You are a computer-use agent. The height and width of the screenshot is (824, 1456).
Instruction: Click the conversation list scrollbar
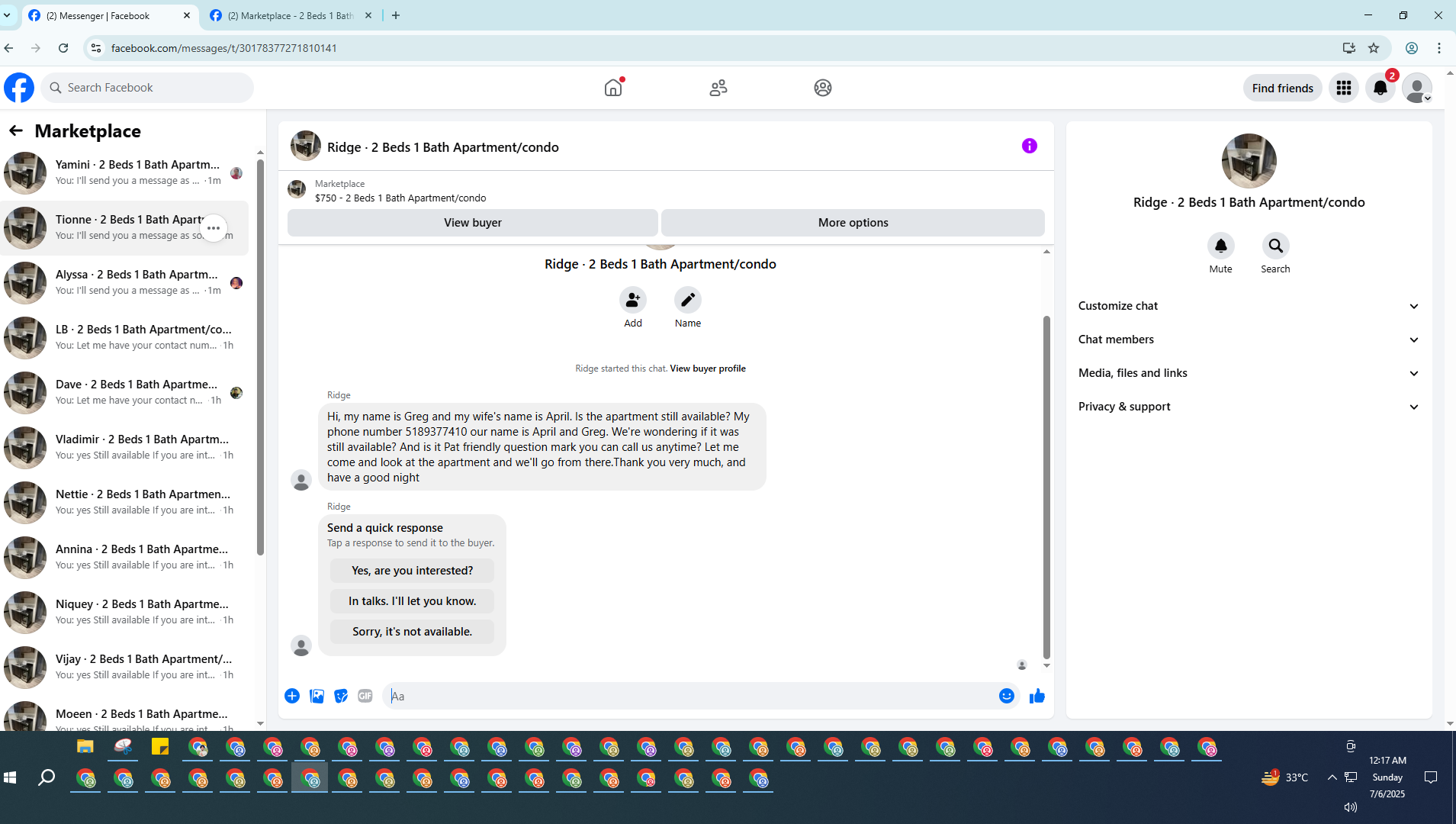point(260,357)
